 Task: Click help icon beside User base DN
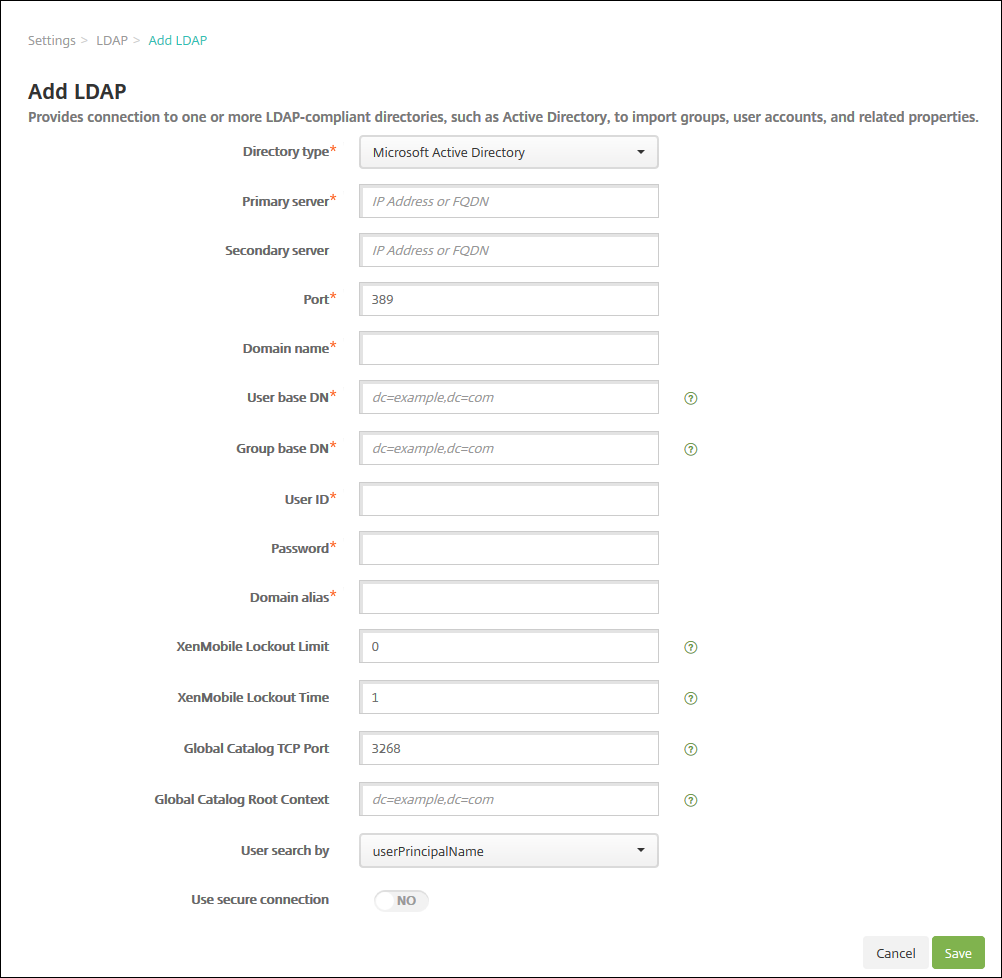tap(690, 398)
